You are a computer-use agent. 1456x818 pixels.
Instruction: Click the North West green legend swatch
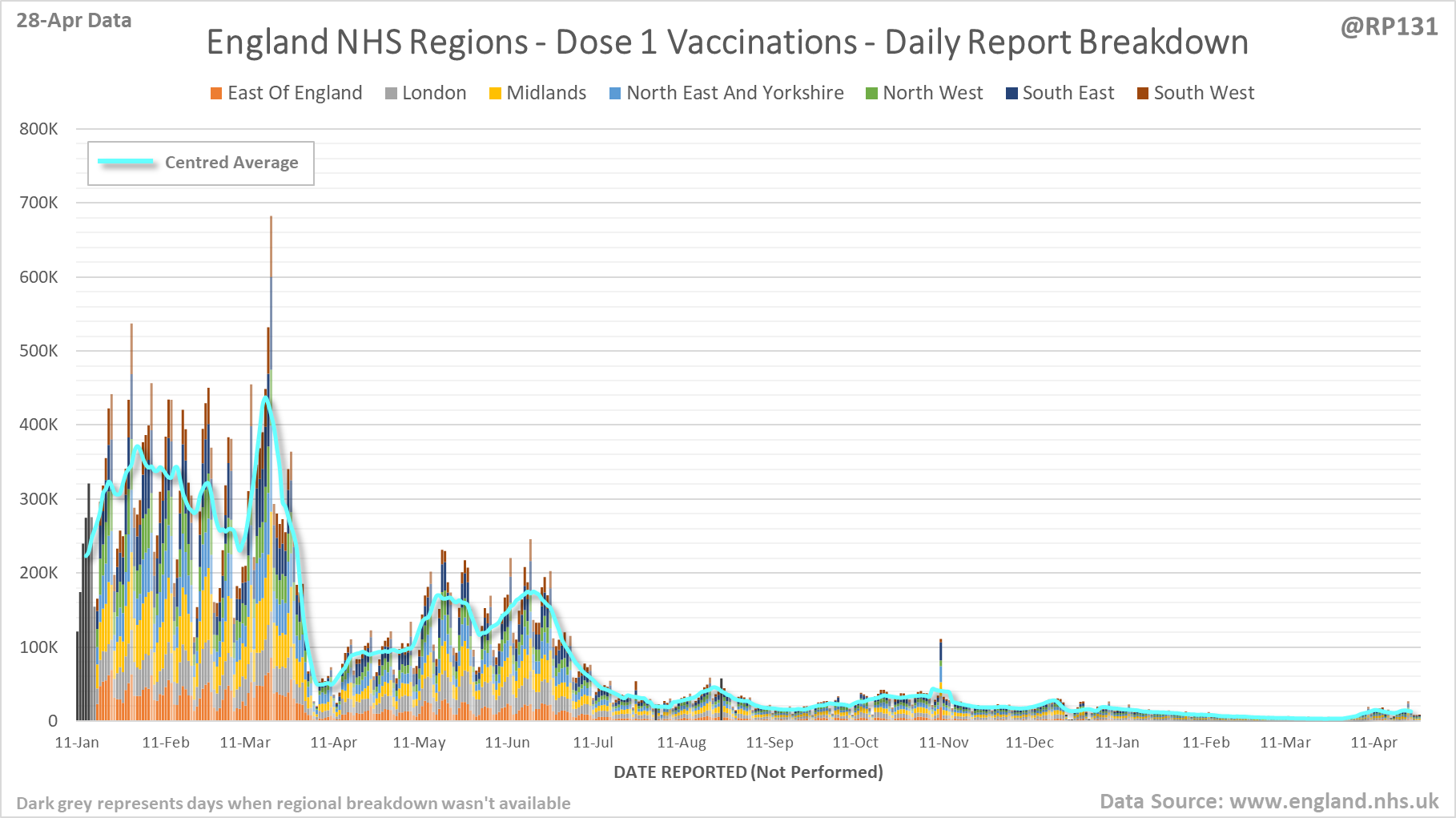tap(871, 94)
